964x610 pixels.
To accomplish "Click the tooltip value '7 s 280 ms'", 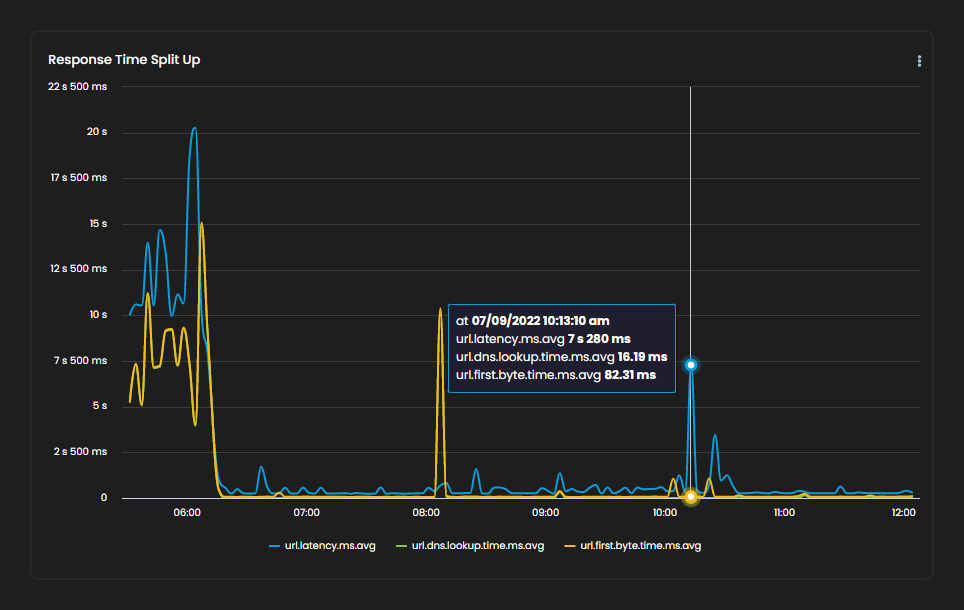I will pyautogui.click(x=599, y=339).
